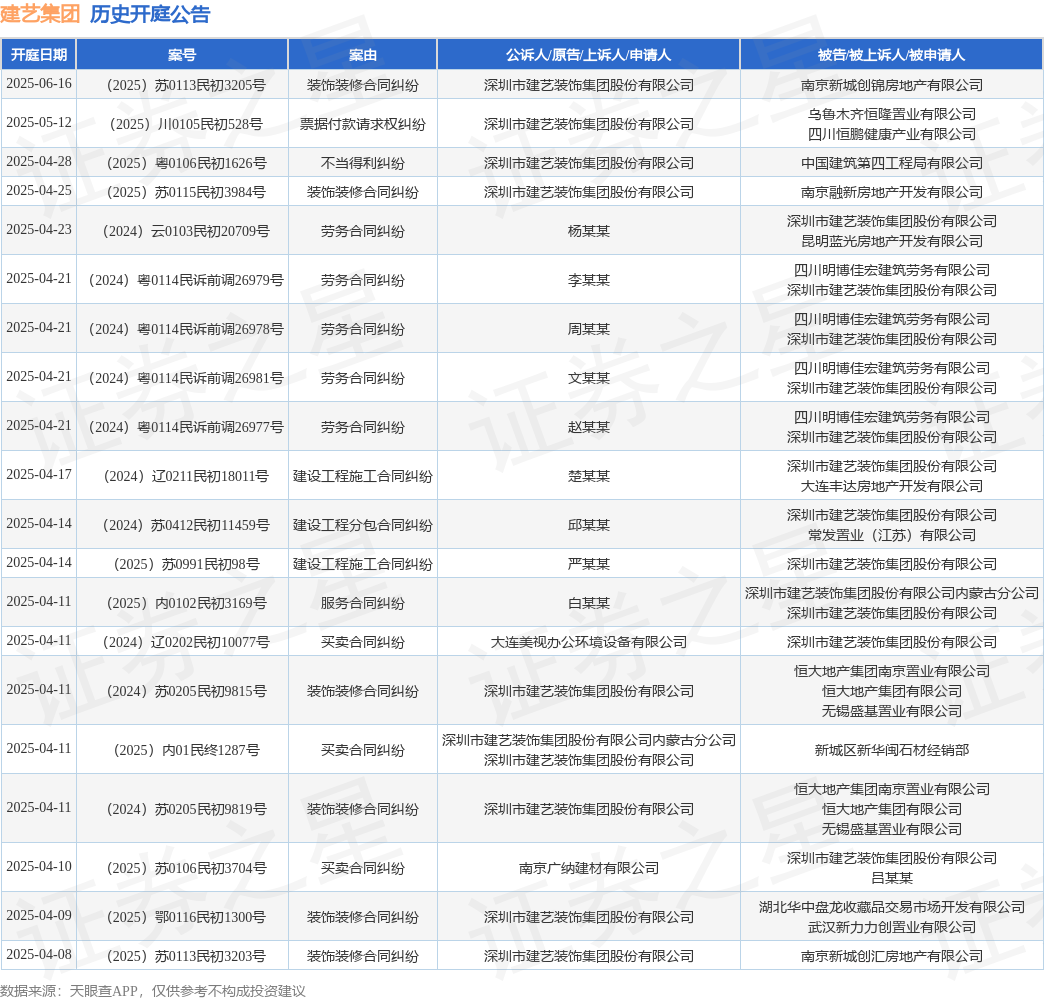This screenshot has height=1000, width=1044.
Task: Click date cell 2025-04-10
Action: click(x=39, y=866)
